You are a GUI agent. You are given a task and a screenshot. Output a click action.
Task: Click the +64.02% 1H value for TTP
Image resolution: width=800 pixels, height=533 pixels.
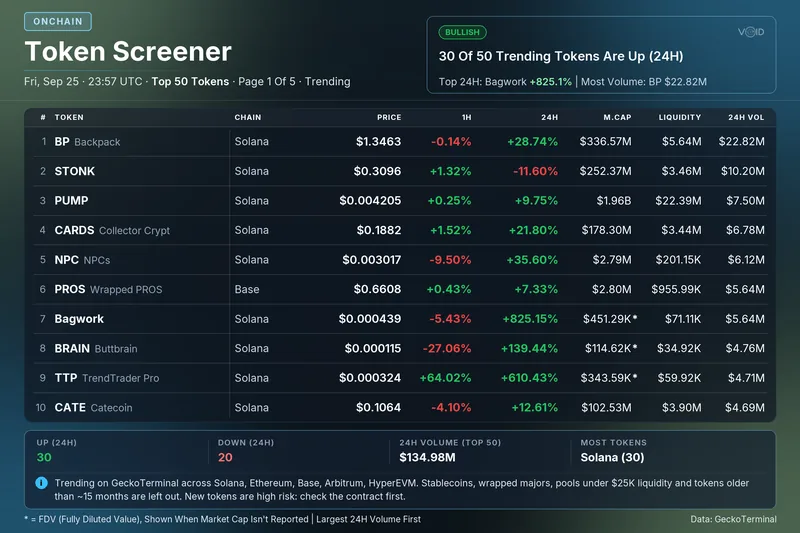445,378
